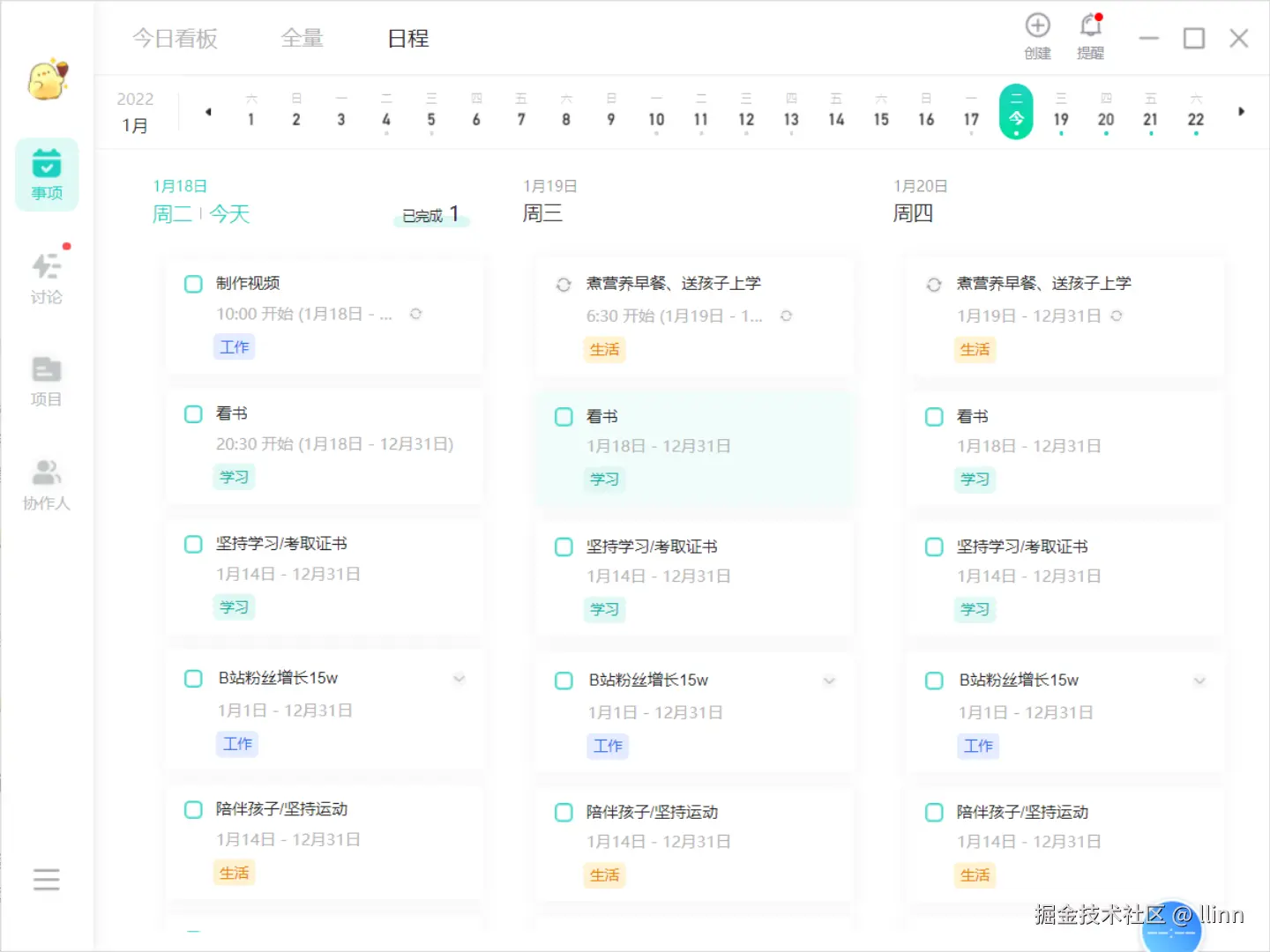This screenshot has height=952, width=1270.
Task: Open the 事项 panel in sidebar
Action: coord(47,175)
